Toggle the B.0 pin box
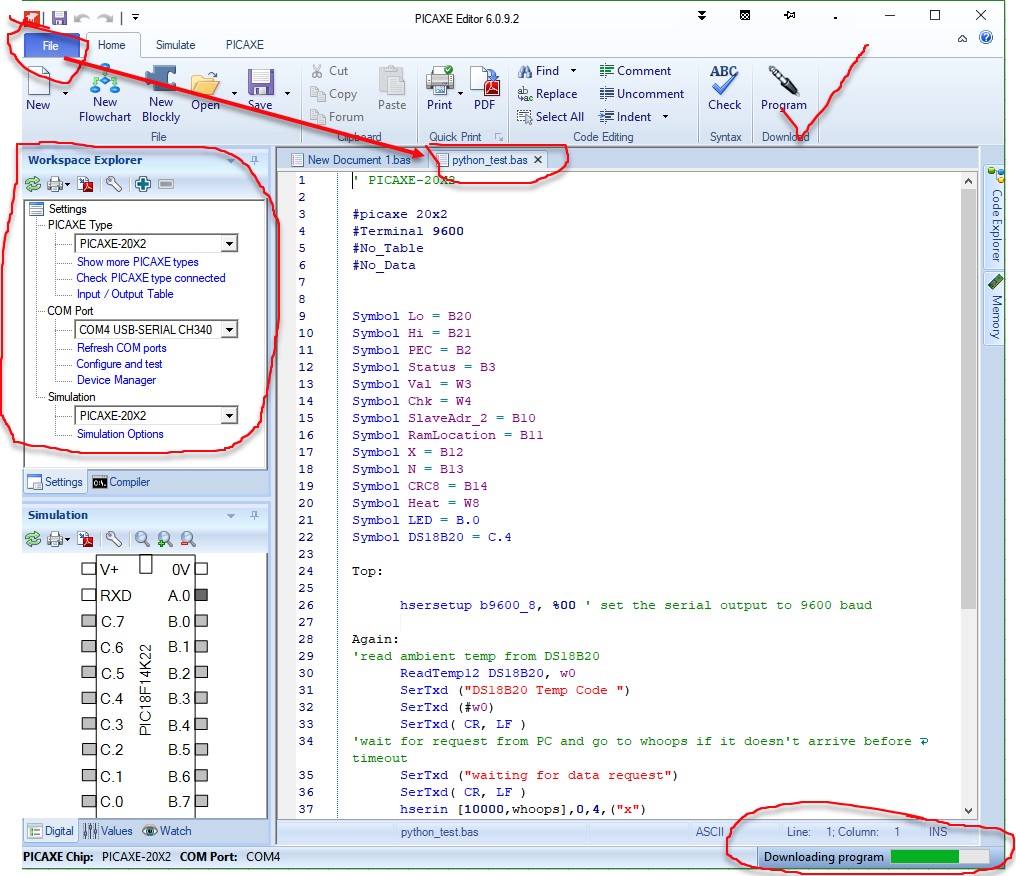 click(x=202, y=621)
